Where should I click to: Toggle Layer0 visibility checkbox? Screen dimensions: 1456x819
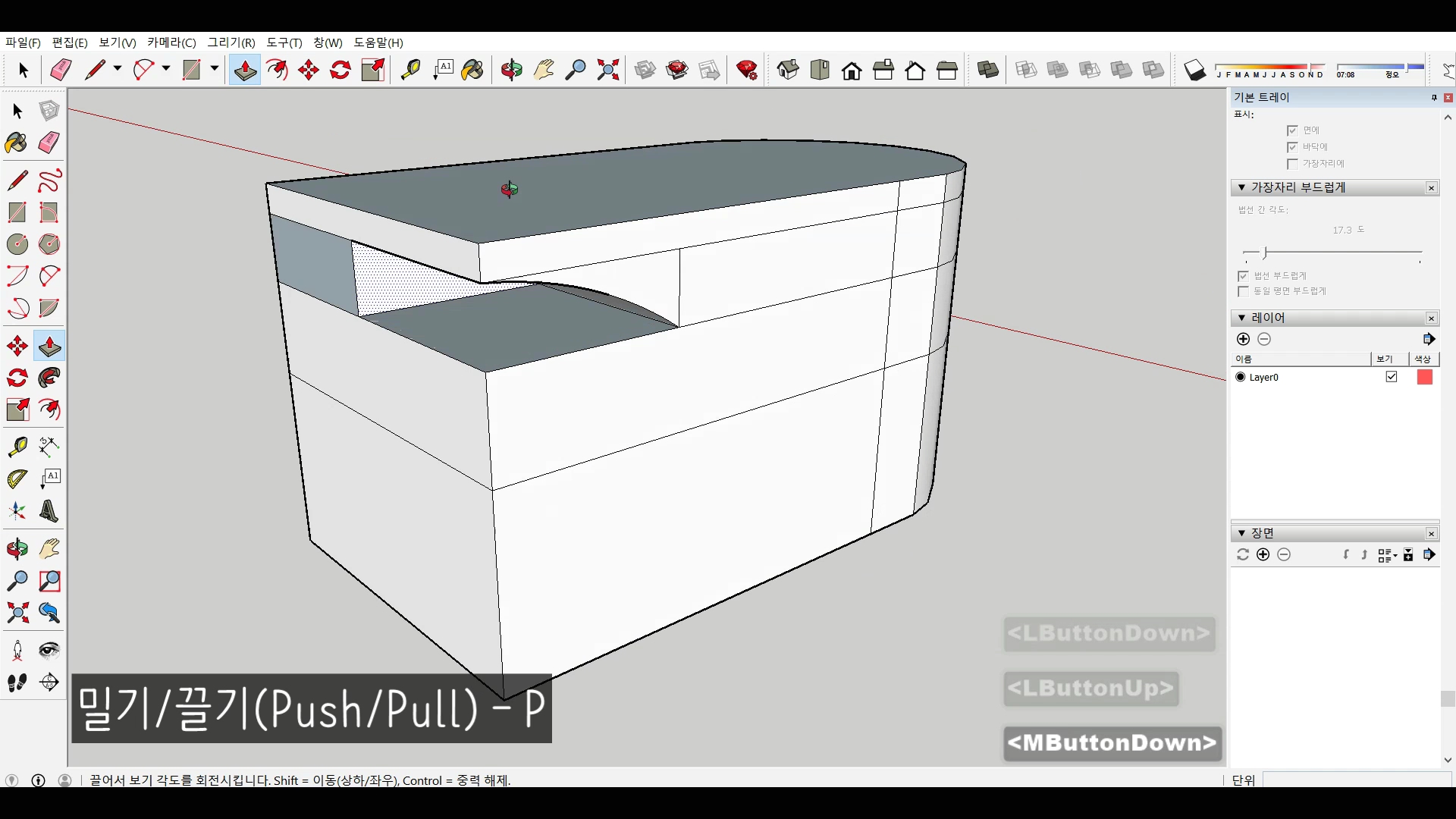click(1392, 377)
